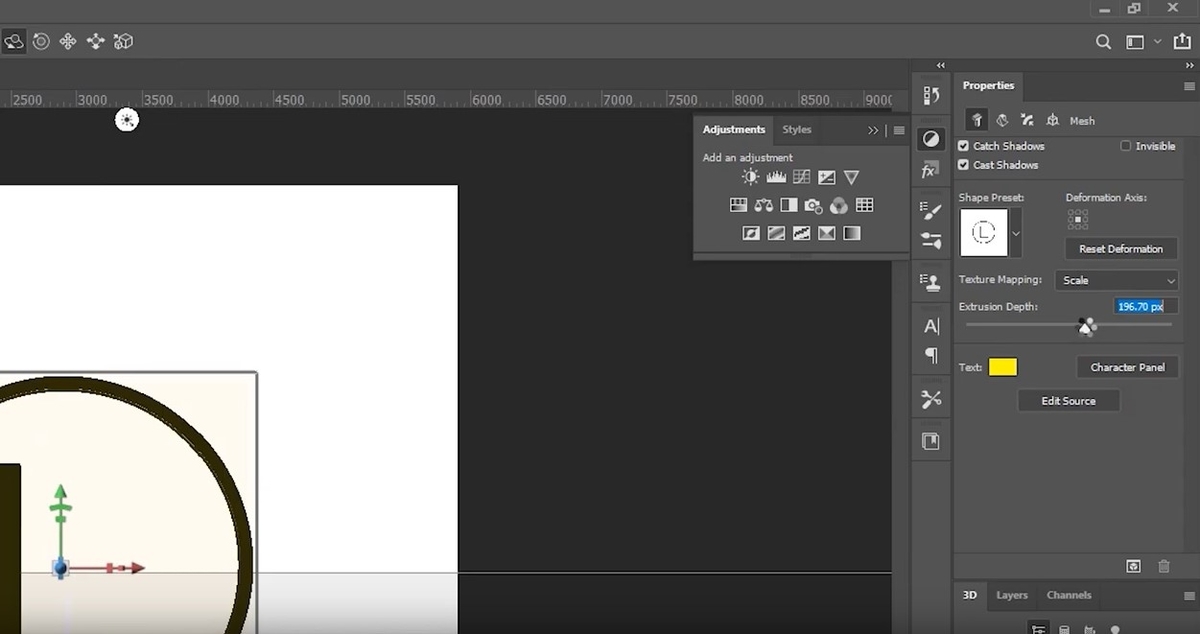Image resolution: width=1200 pixels, height=634 pixels.
Task: Open the Character panel dock icon
Action: point(931,326)
